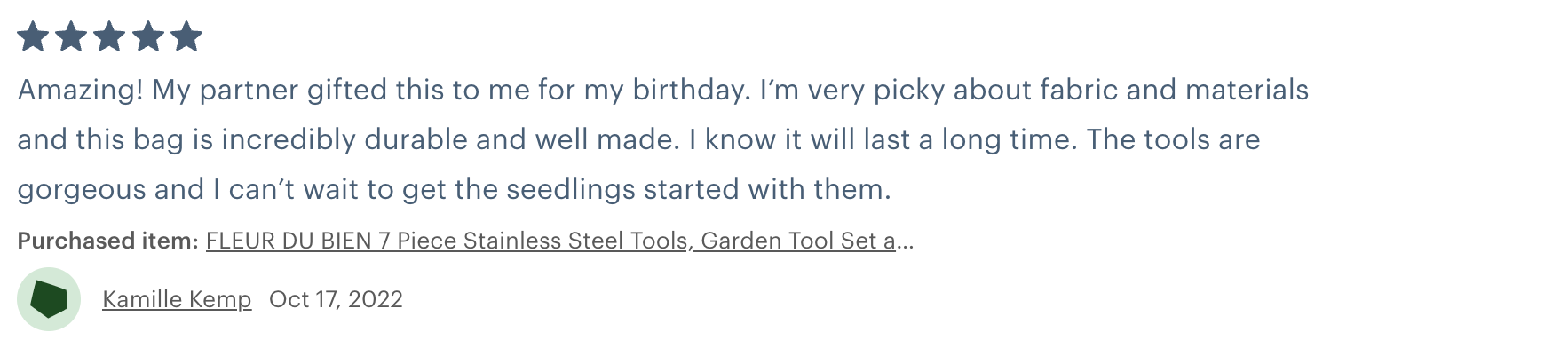Click the ellipsis ending the item title
1568x348 pixels.
(905, 241)
